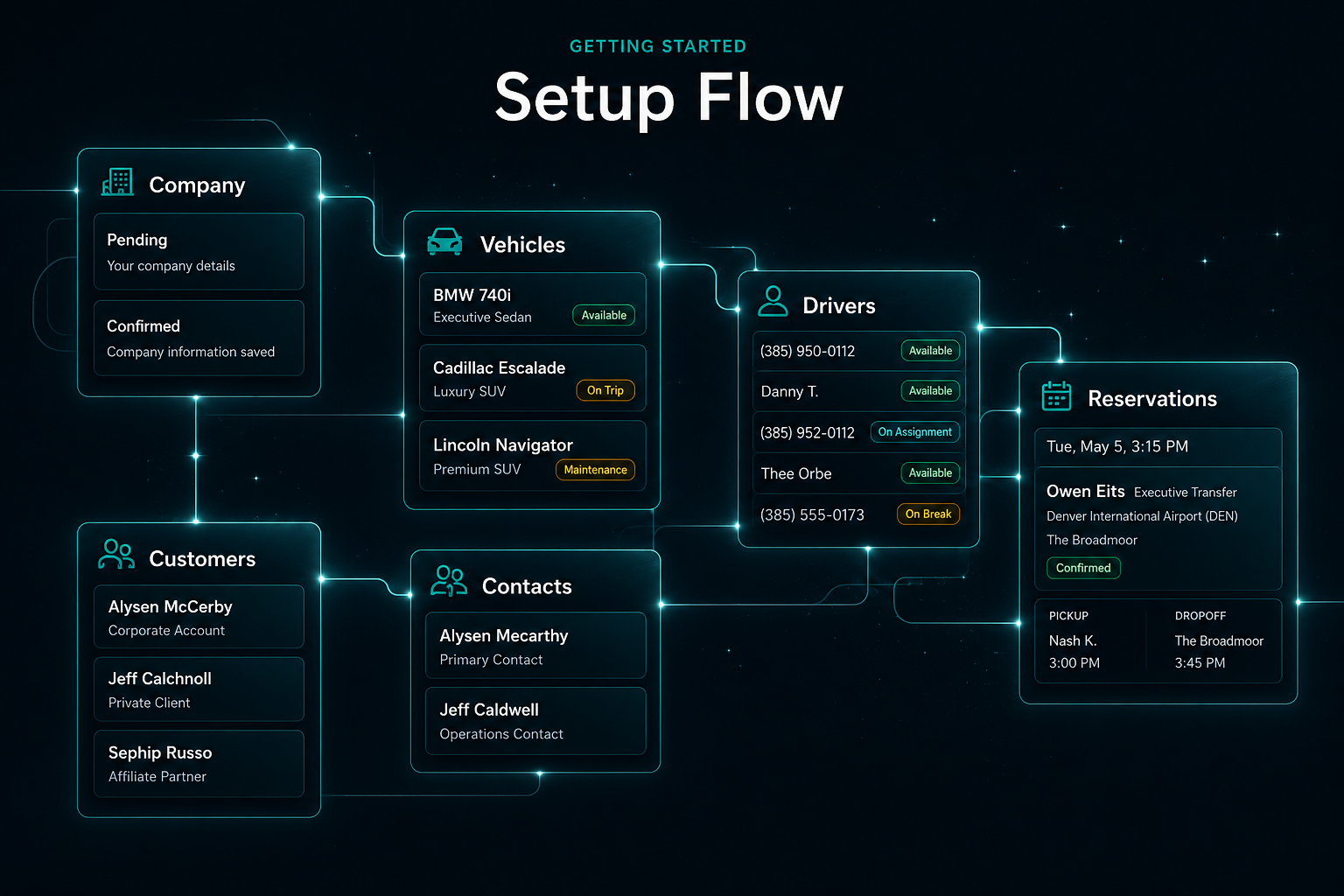The height and width of the screenshot is (896, 1344).
Task: Click dropoff time 3:45 PM
Action: (x=1200, y=663)
